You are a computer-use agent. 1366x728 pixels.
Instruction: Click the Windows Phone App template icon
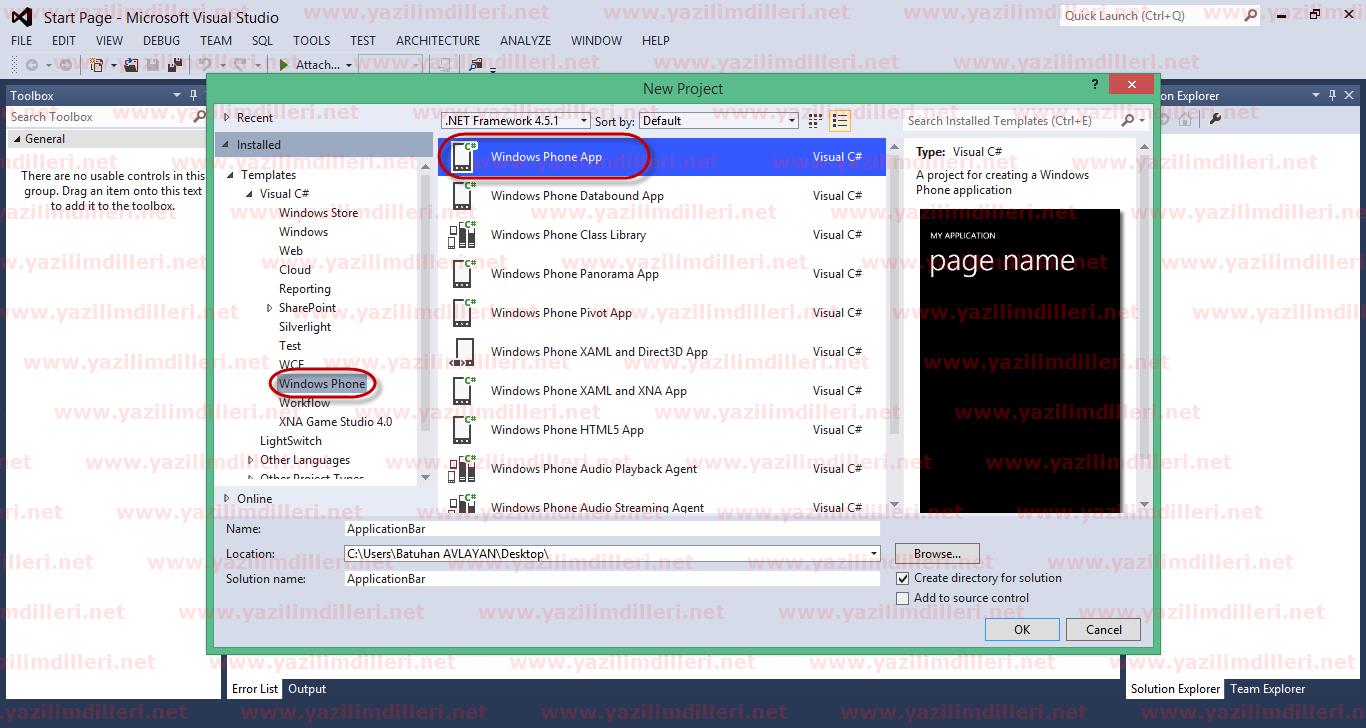[x=463, y=157]
